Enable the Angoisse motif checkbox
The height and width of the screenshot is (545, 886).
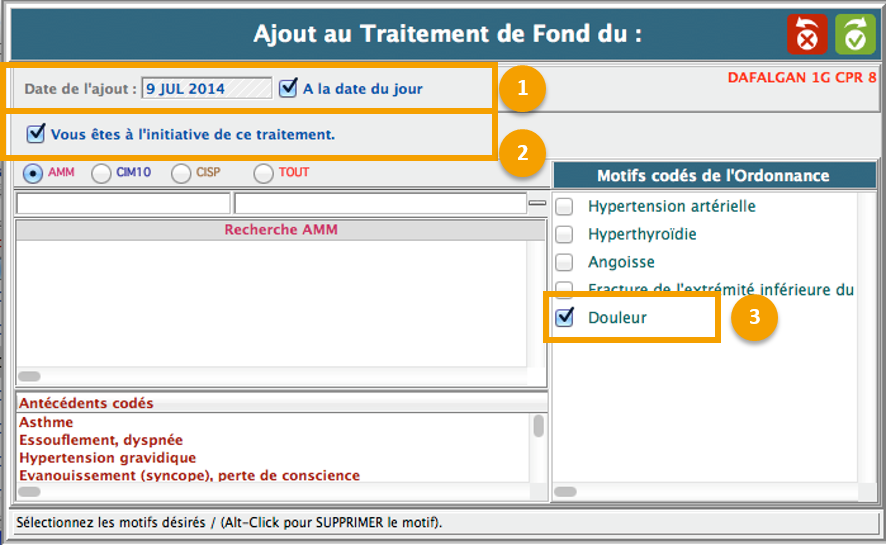(x=565, y=262)
